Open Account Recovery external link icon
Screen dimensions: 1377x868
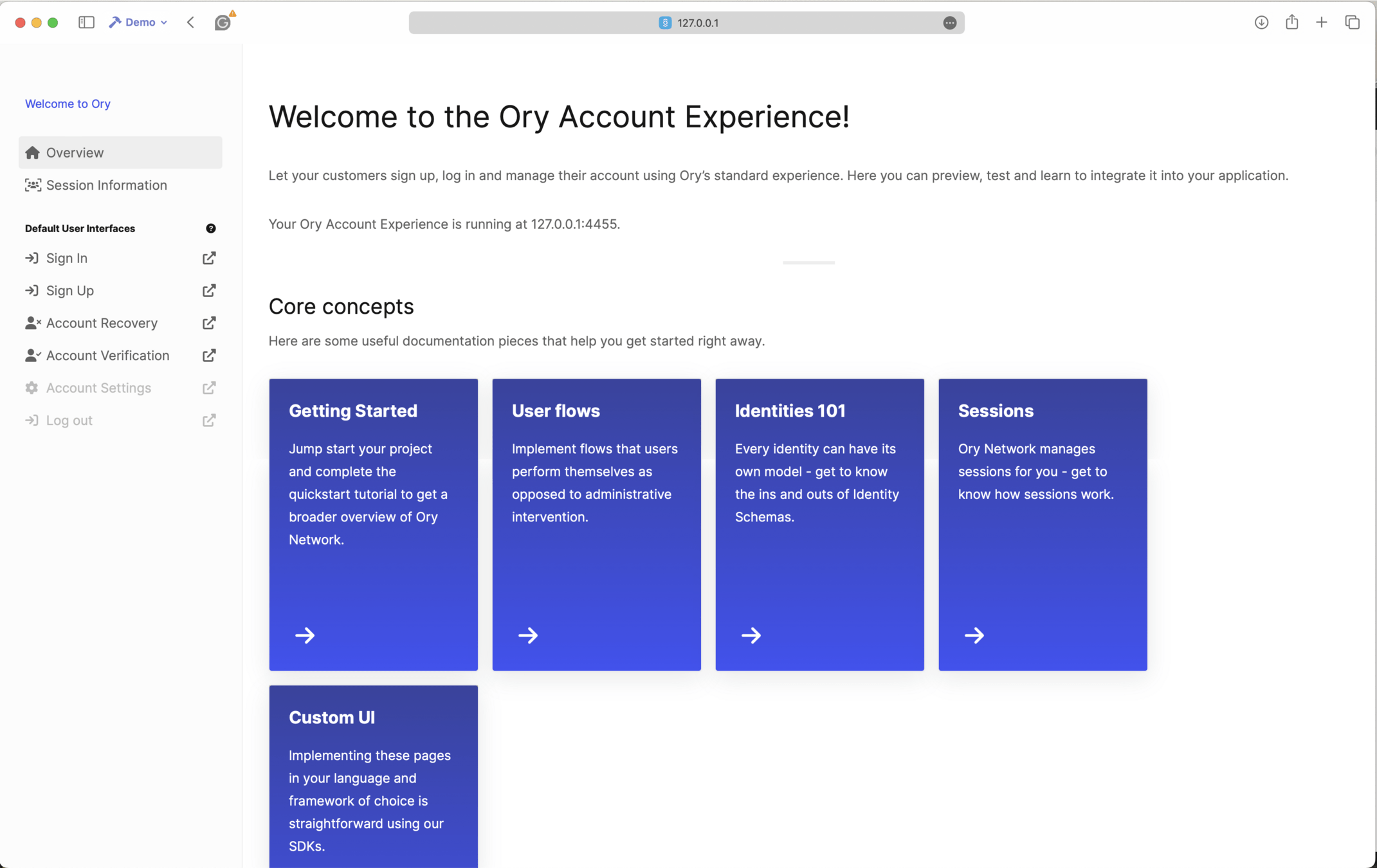pos(209,323)
